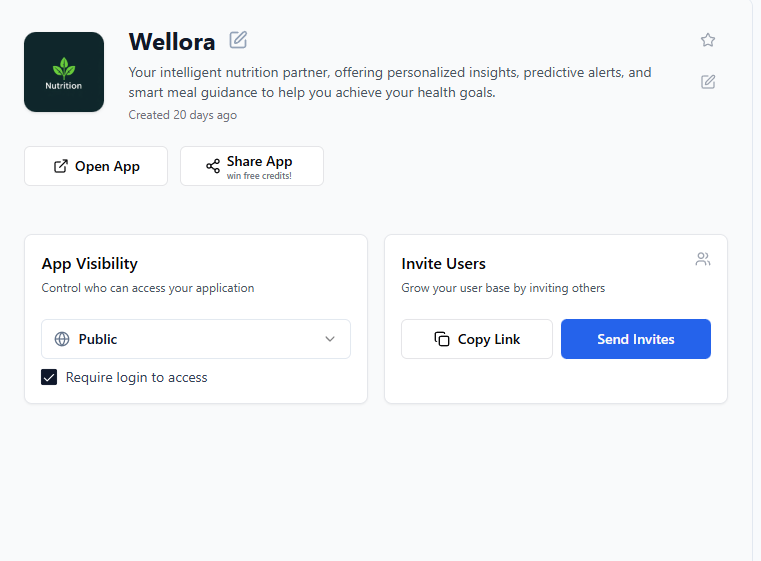
Task: Click the "Require login to access" label
Action: tap(137, 377)
